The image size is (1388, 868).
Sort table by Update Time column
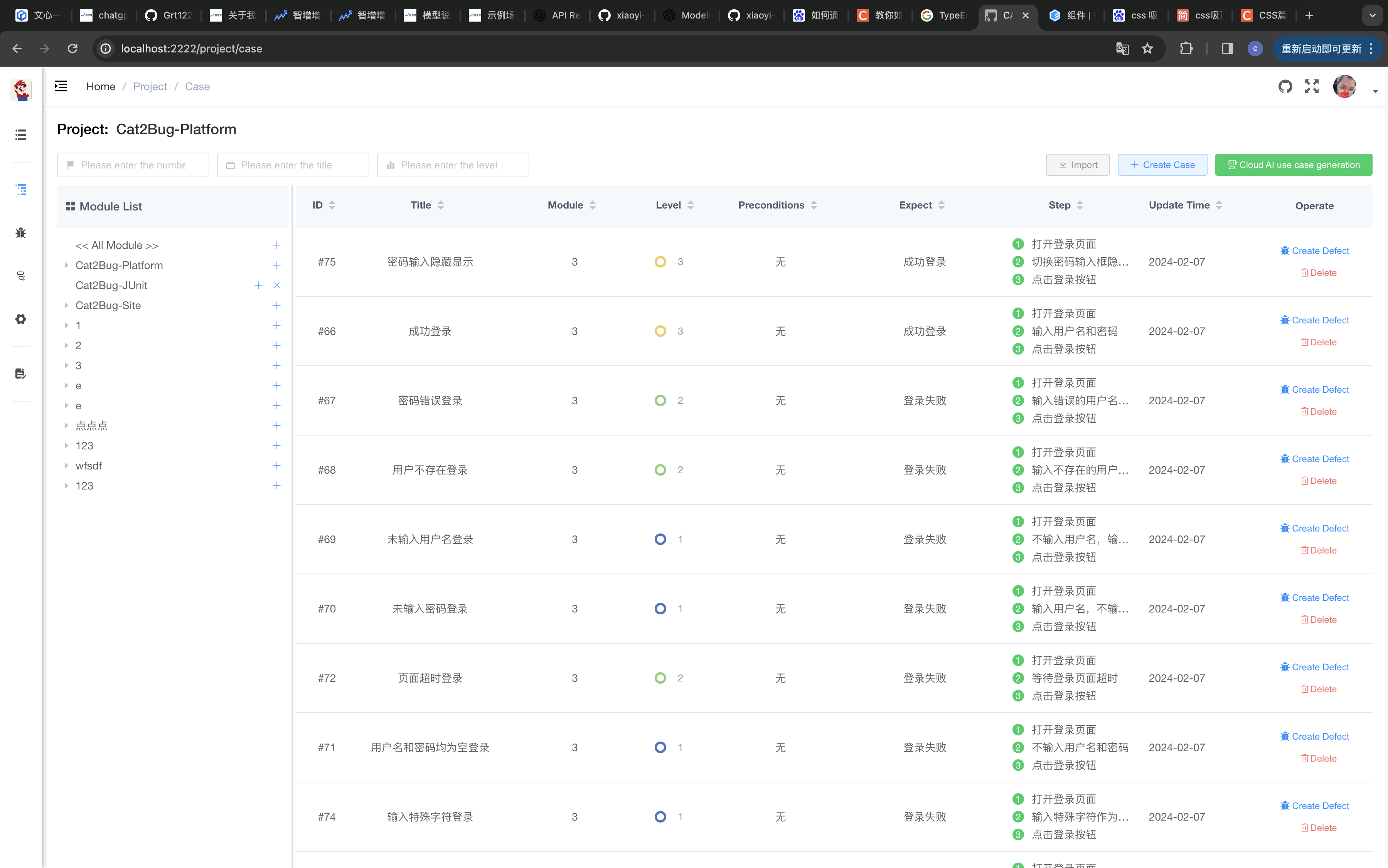pyautogui.click(x=1219, y=205)
